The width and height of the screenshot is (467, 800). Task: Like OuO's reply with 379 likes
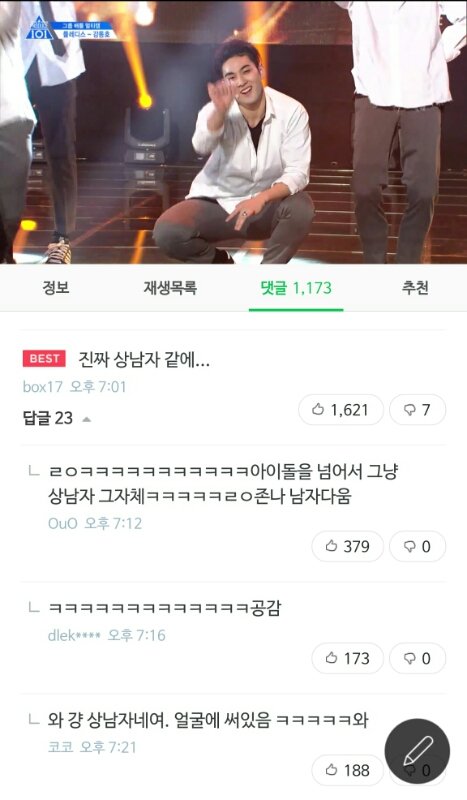[x=347, y=546]
